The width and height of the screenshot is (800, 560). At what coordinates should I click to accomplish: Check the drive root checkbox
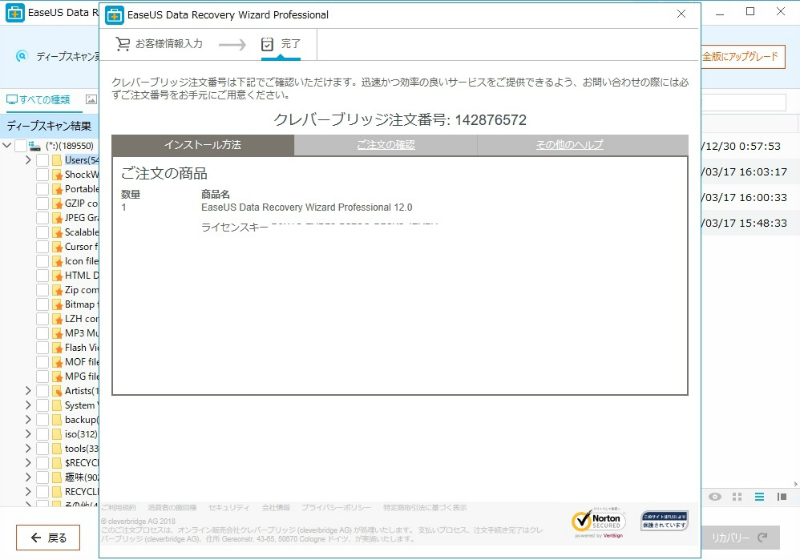pos(20,146)
